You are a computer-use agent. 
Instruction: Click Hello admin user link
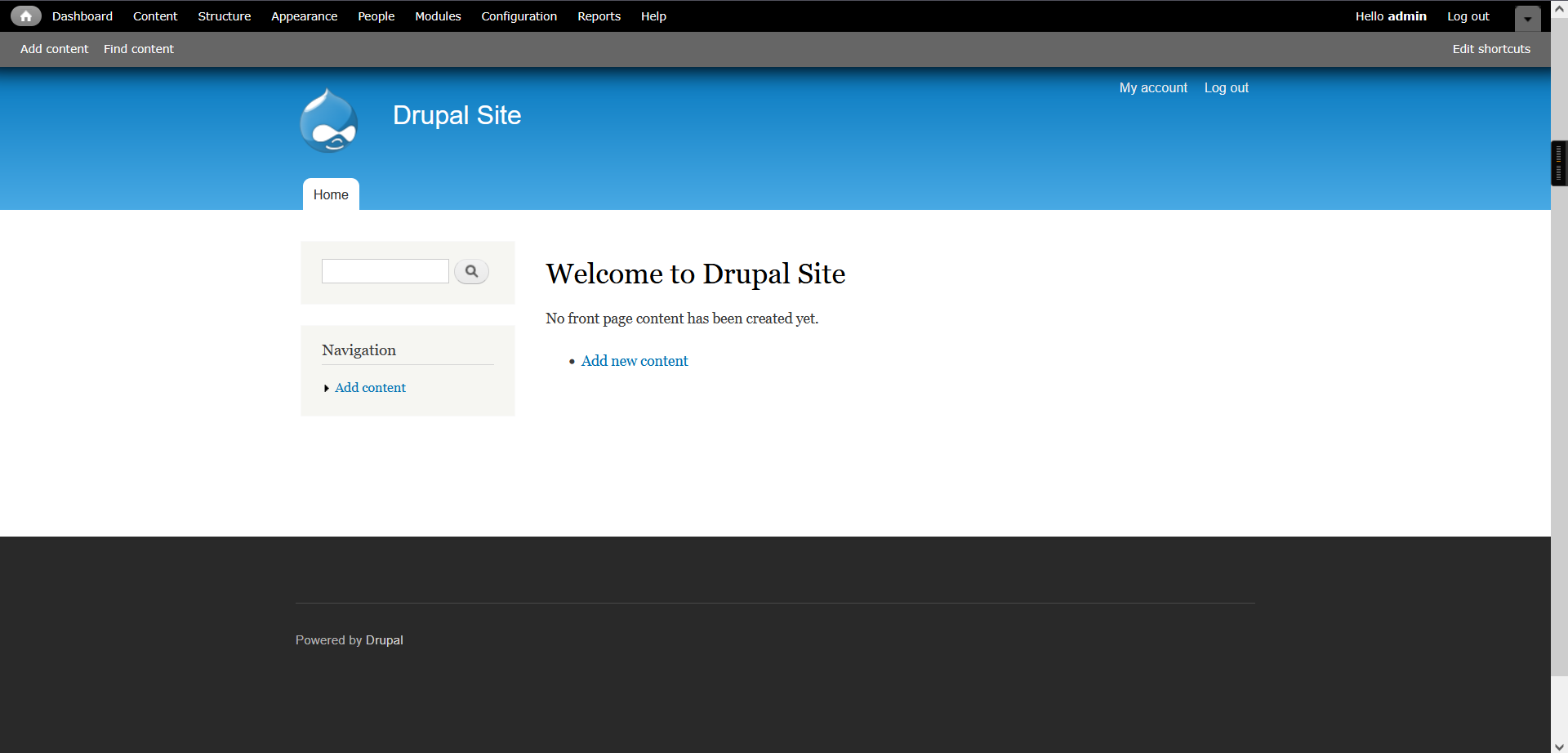[1391, 16]
